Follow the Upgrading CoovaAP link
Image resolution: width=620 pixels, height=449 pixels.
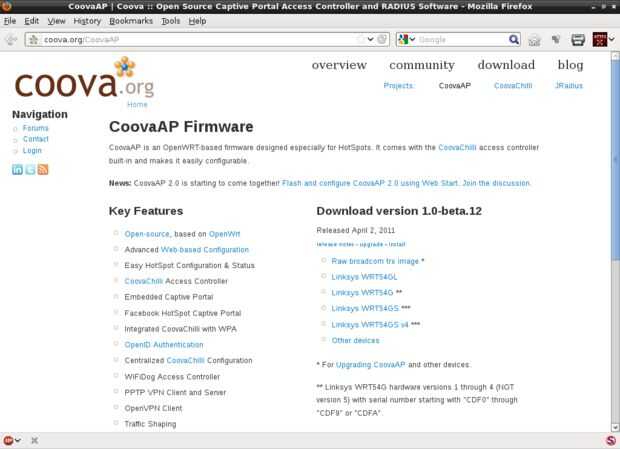click(370, 364)
